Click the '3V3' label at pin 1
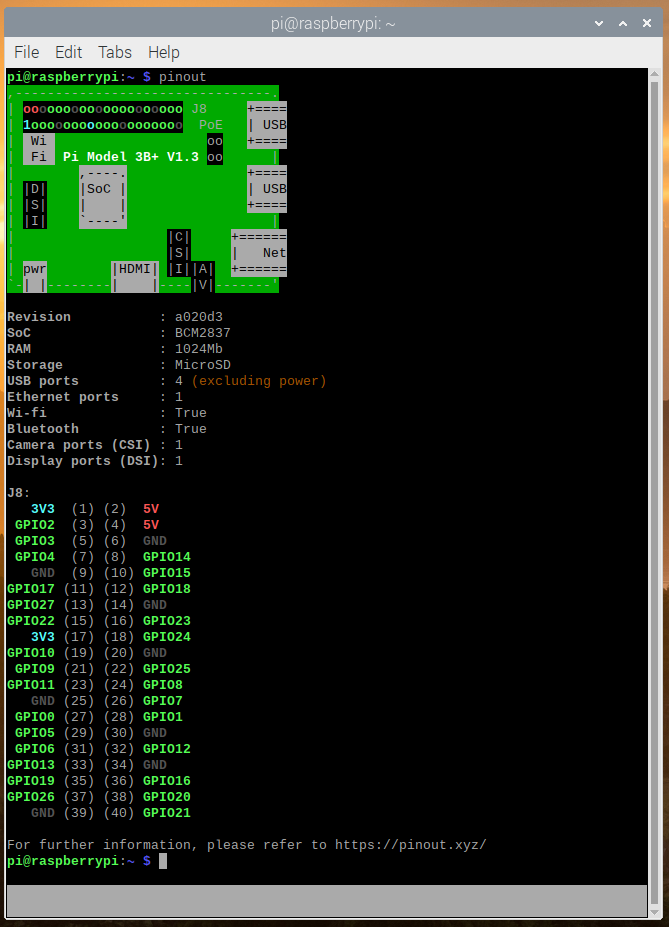Image resolution: width=669 pixels, height=927 pixels. 43,509
